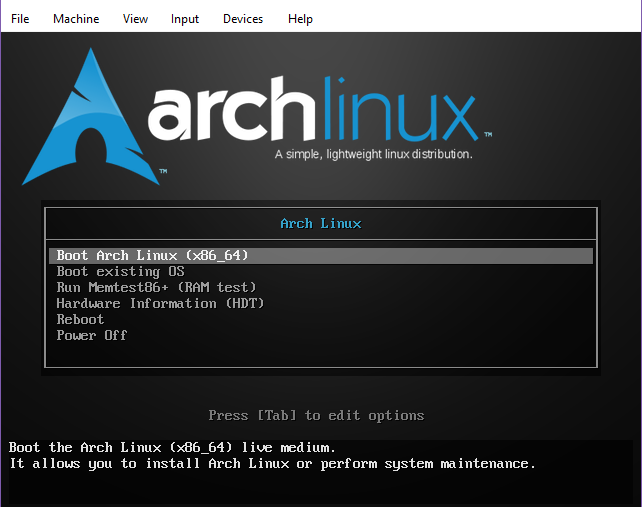The height and width of the screenshot is (507, 642).
Task: Click 'It allows you to install Arch Linux' line
Action: (x=272, y=464)
